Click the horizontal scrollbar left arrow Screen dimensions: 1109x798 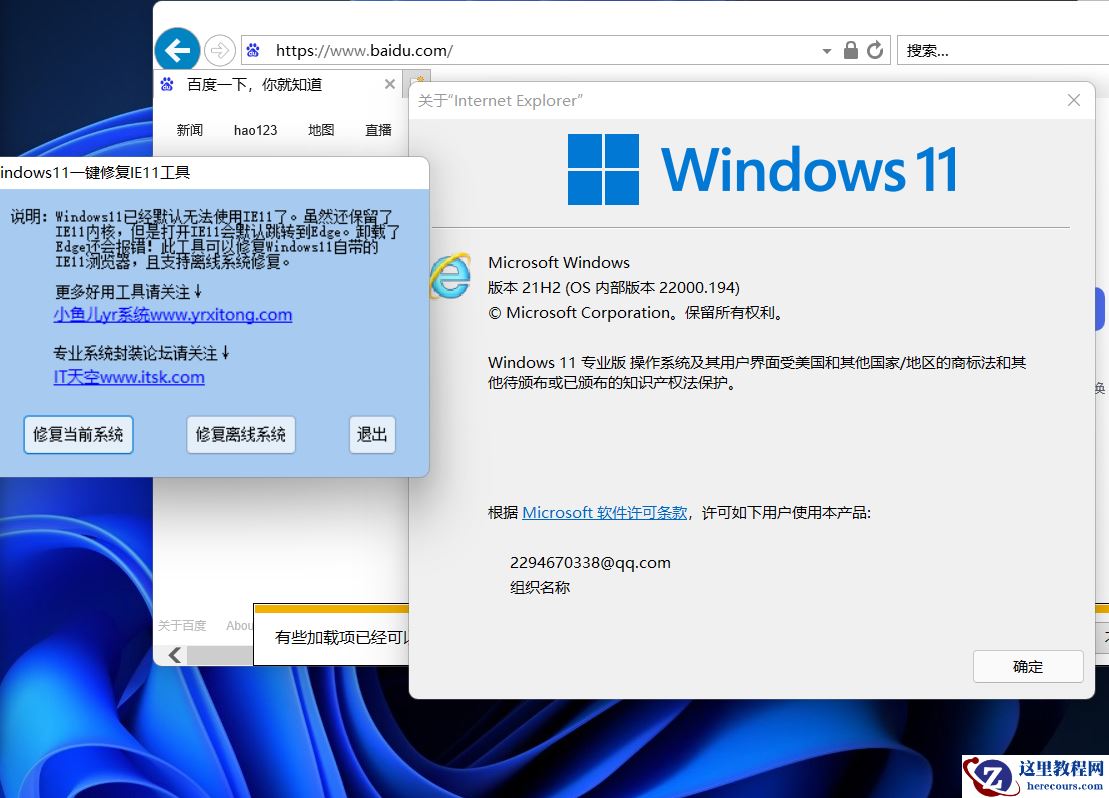(173, 656)
